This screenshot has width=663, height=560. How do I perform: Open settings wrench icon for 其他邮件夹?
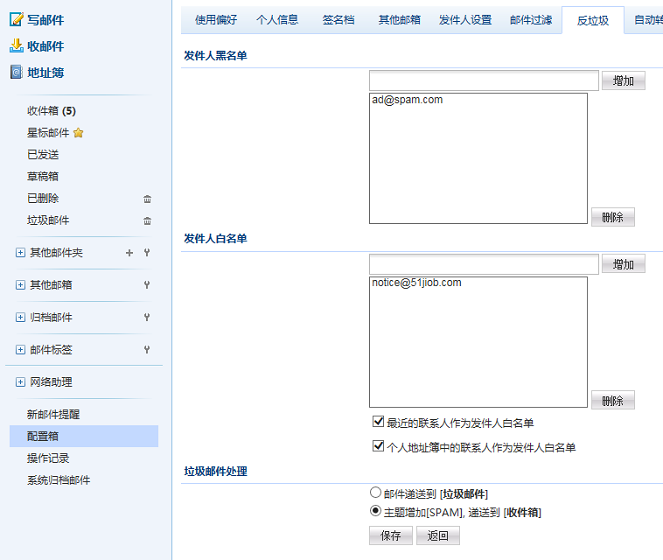point(147,253)
